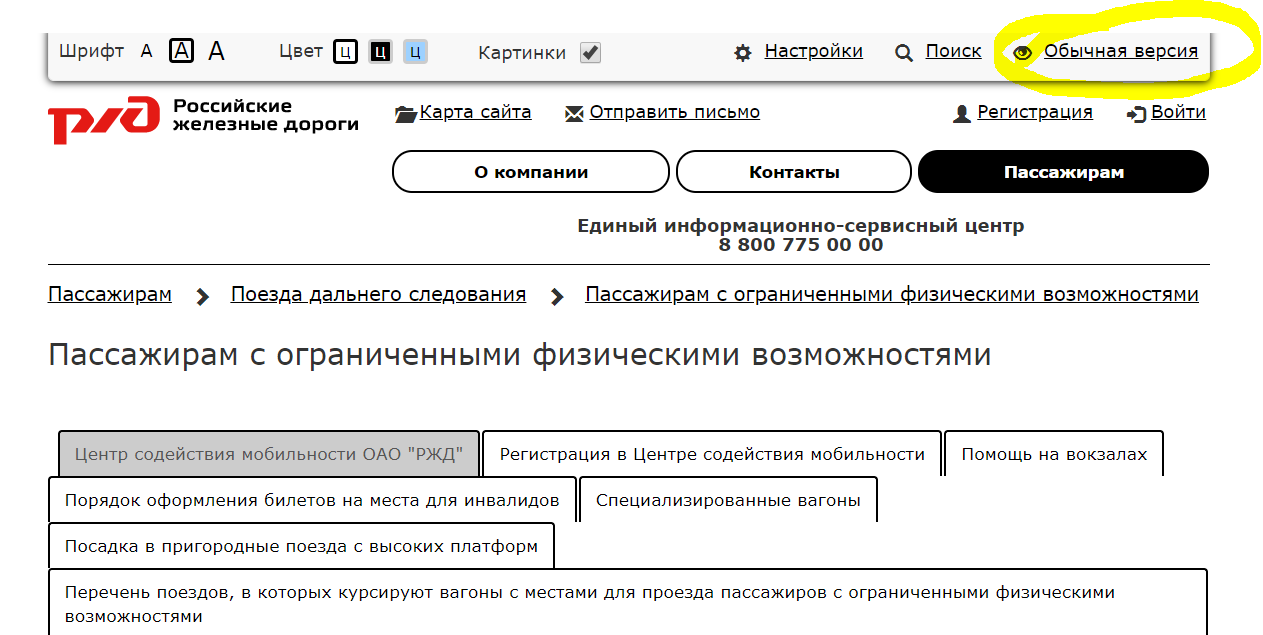The height and width of the screenshot is (635, 1263).
Task: Toggle the Картинки checkbox
Action: click(591, 53)
